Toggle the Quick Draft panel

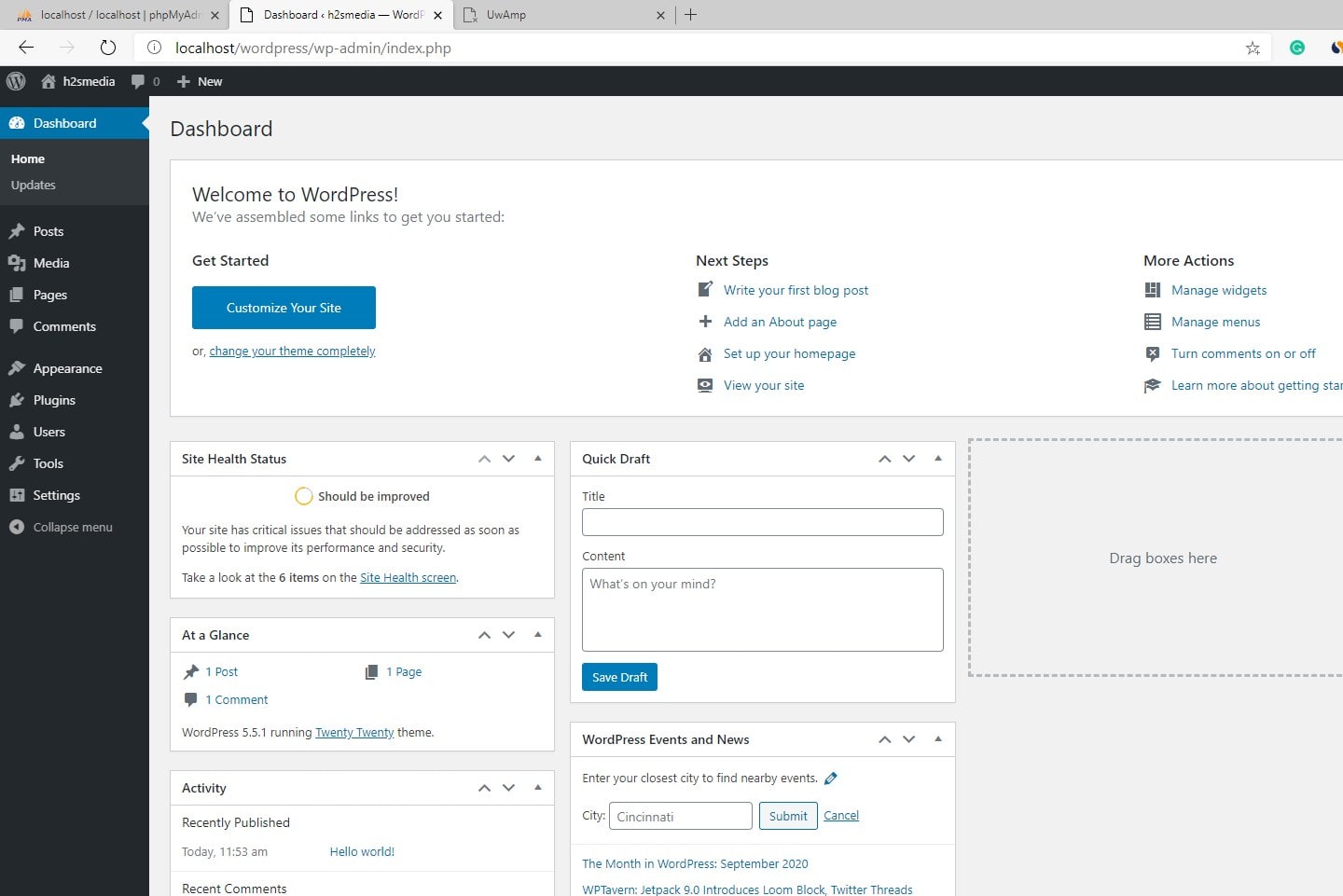click(938, 459)
